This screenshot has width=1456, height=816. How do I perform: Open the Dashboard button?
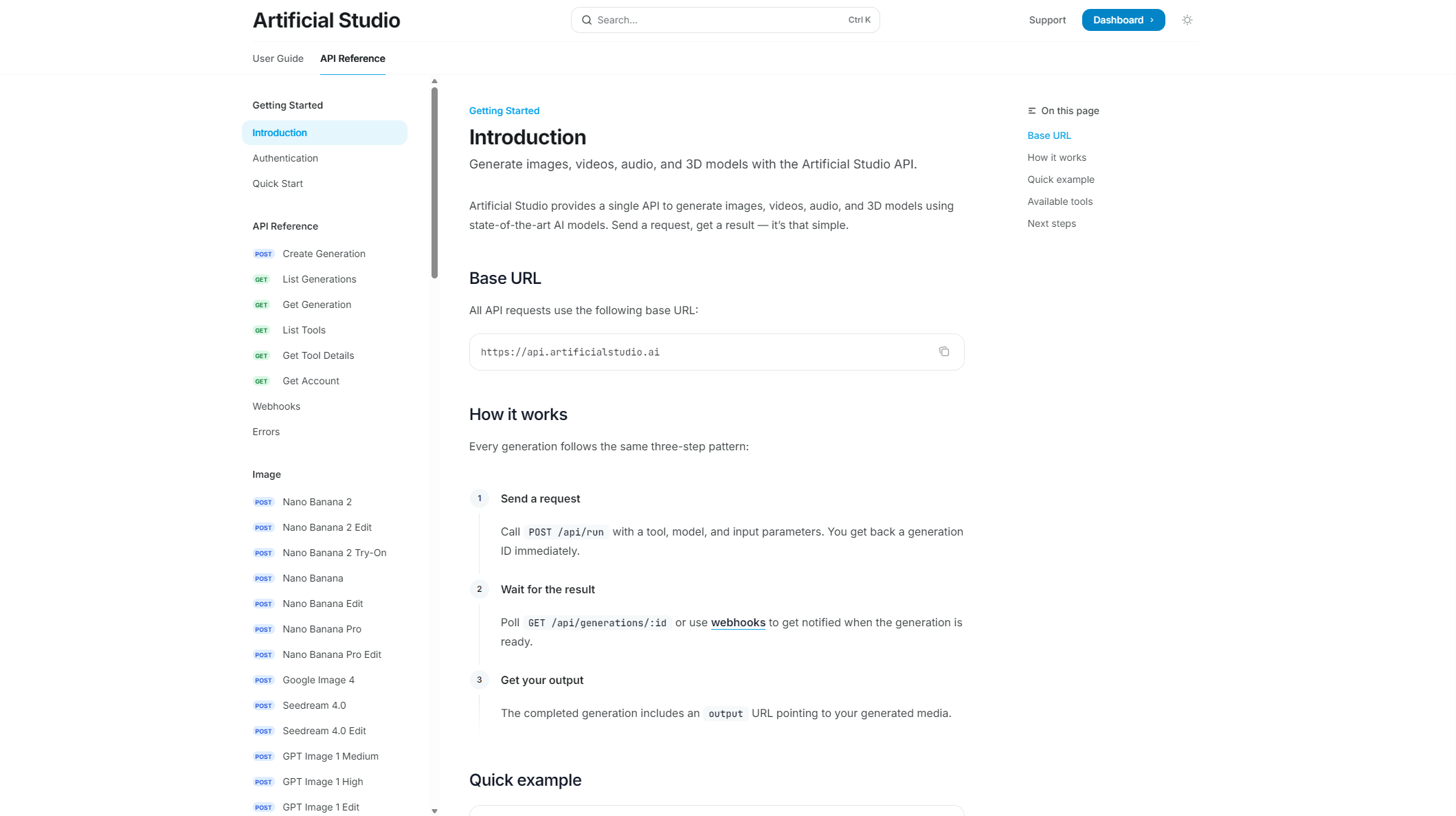point(1123,20)
